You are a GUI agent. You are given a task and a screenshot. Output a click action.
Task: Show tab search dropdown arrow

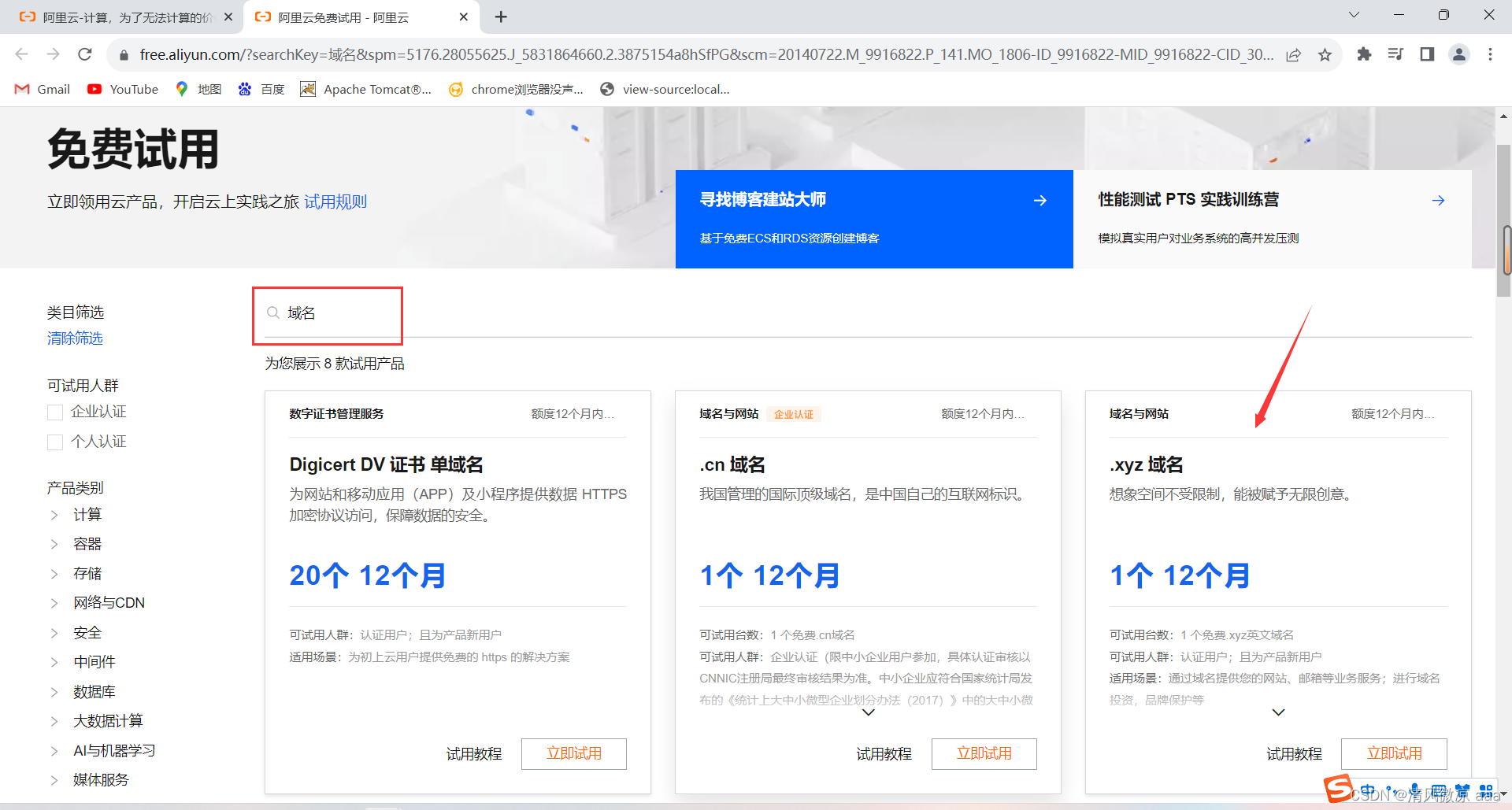pyautogui.click(x=1354, y=15)
